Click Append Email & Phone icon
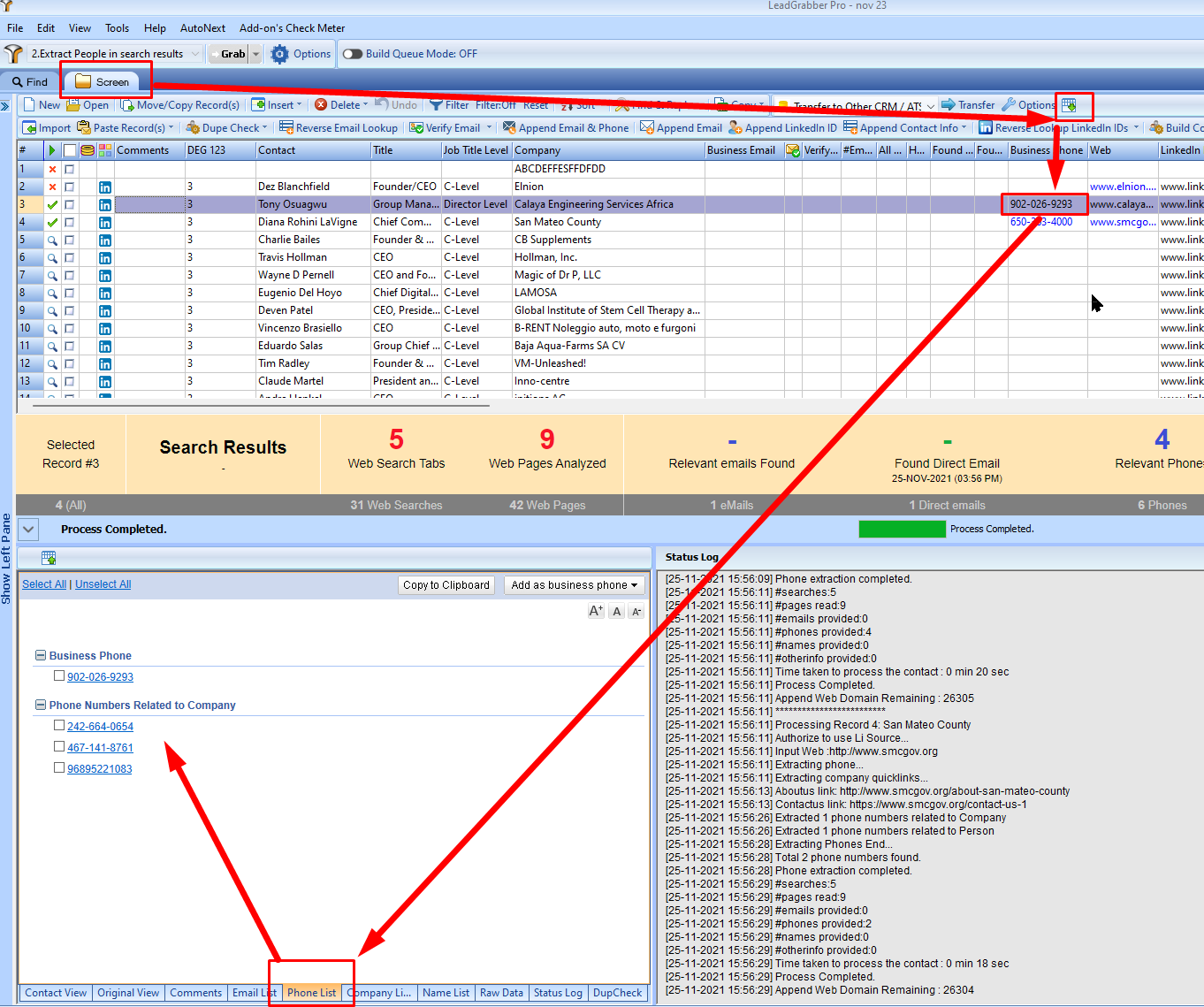The image size is (1204, 1007). pyautogui.click(x=509, y=128)
